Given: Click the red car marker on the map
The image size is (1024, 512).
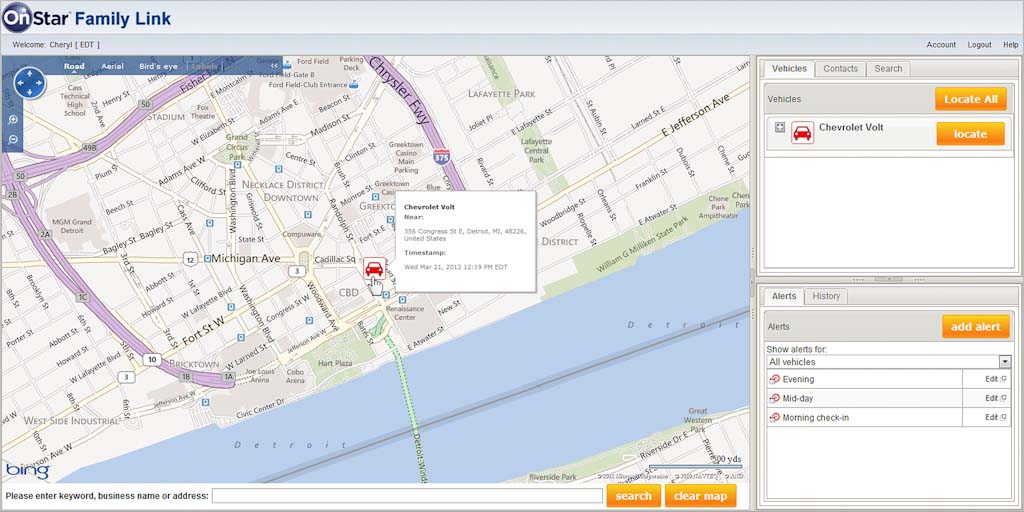Looking at the screenshot, I should tap(374, 268).
